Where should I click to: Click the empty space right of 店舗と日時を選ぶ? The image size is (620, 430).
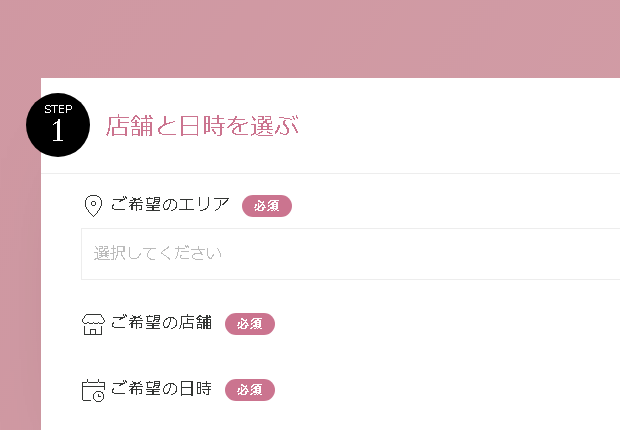pyautogui.click(x=459, y=126)
